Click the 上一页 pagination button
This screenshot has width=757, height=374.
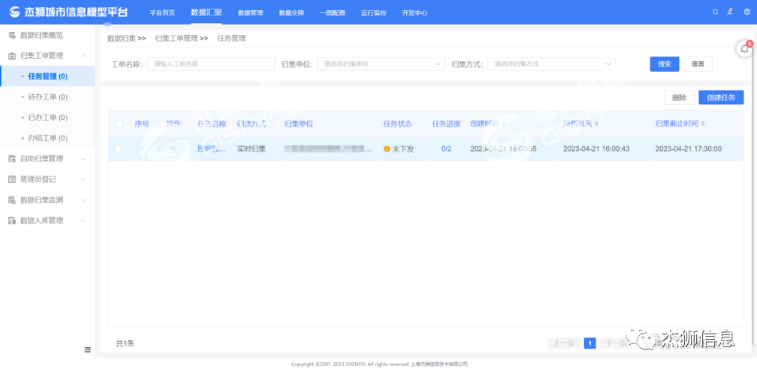pos(564,343)
